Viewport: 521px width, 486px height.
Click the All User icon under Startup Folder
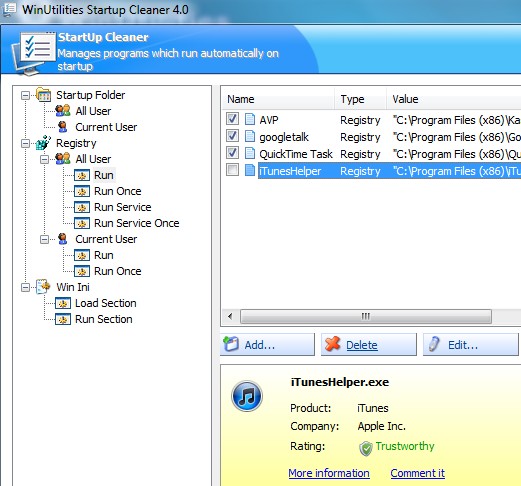pyautogui.click(x=63, y=111)
